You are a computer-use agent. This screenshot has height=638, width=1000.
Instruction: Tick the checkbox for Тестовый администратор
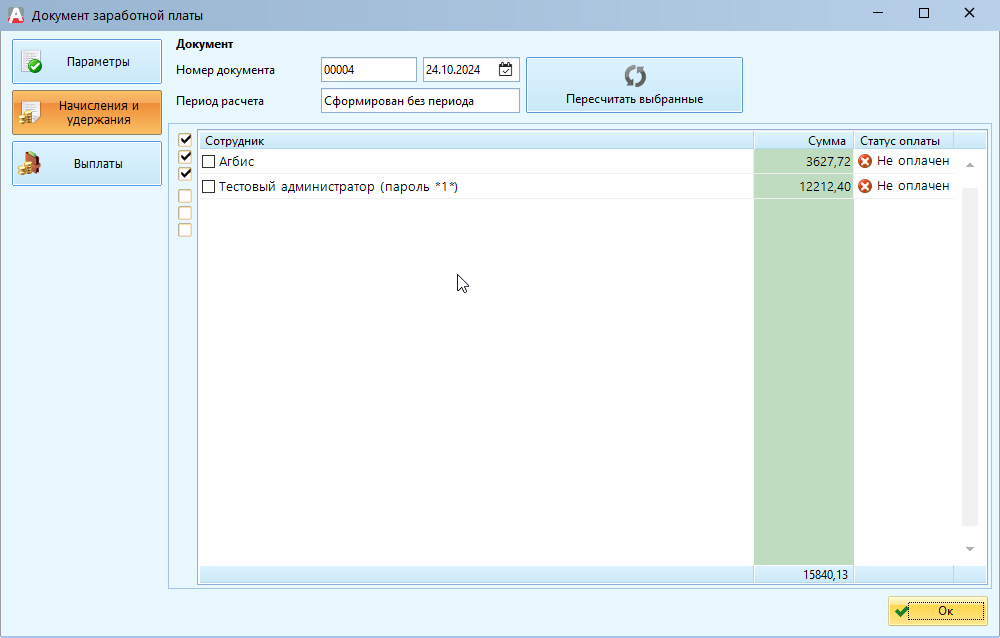click(x=209, y=187)
